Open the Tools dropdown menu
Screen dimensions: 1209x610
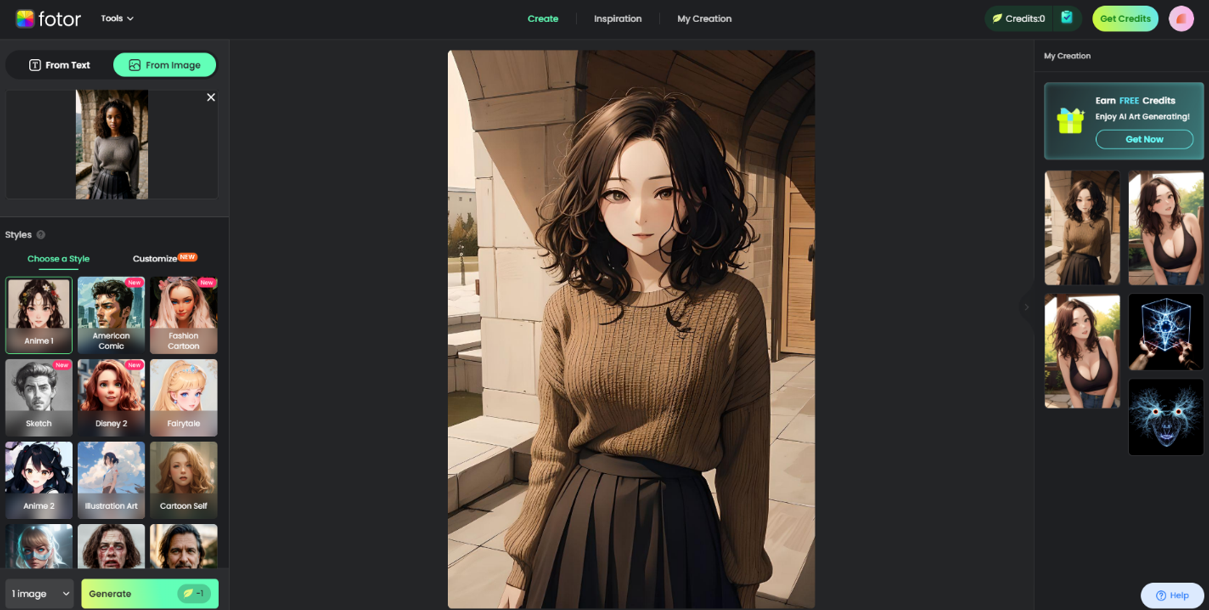[117, 18]
